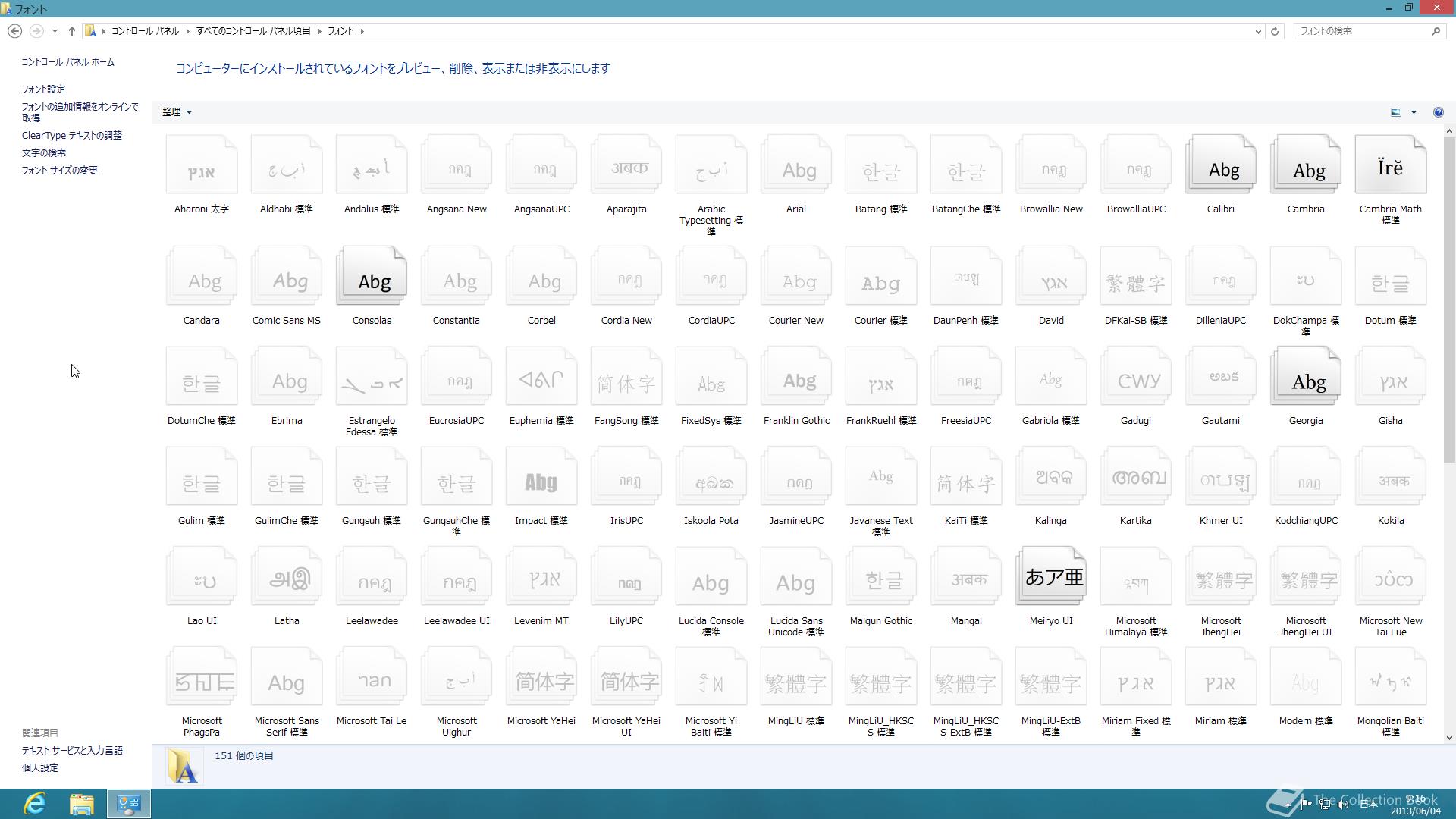
Task: Select the Gadugi font icon
Action: (x=1136, y=377)
